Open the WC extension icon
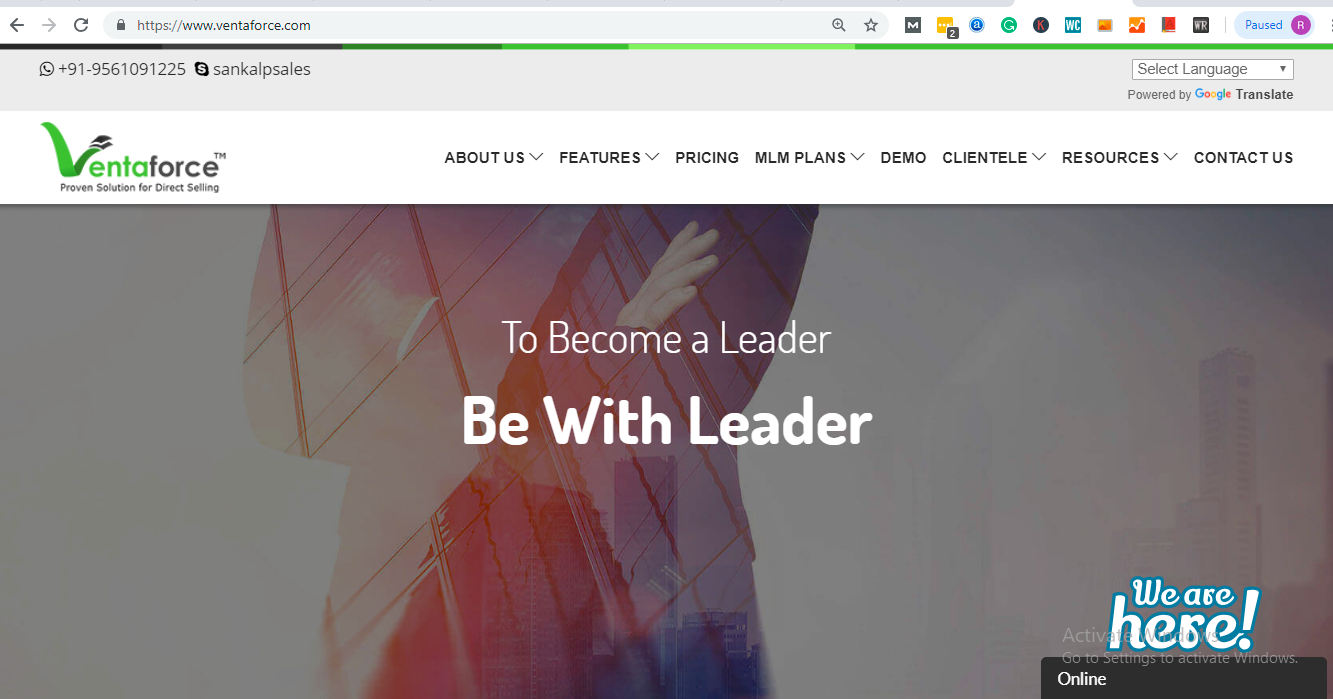This screenshot has height=699, width=1333. click(1073, 25)
